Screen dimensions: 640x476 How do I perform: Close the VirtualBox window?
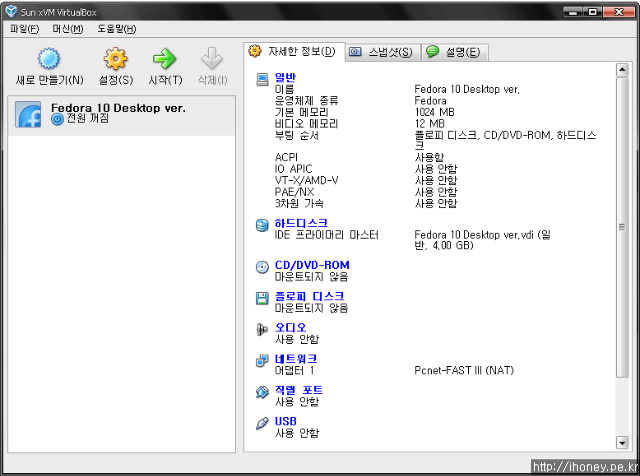pyautogui.click(x=619, y=12)
